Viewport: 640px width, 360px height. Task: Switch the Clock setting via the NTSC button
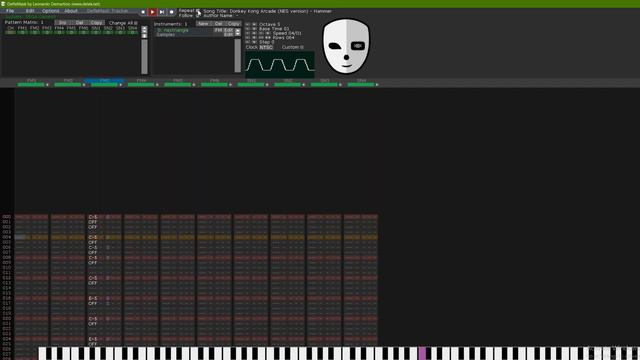pyautogui.click(x=266, y=47)
